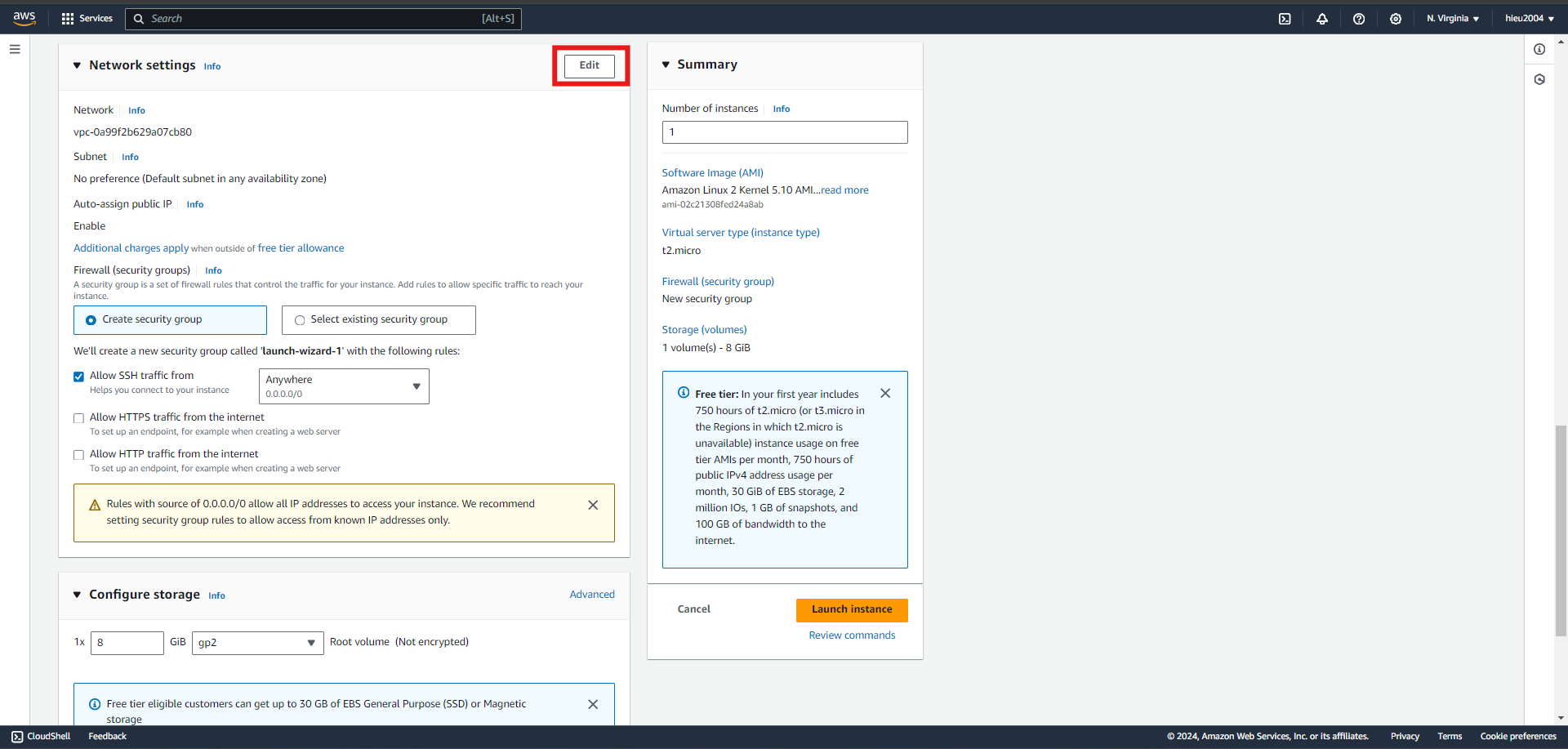Viewport: 1568px width, 749px height.
Task: Open the notifications bell
Action: [1322, 19]
